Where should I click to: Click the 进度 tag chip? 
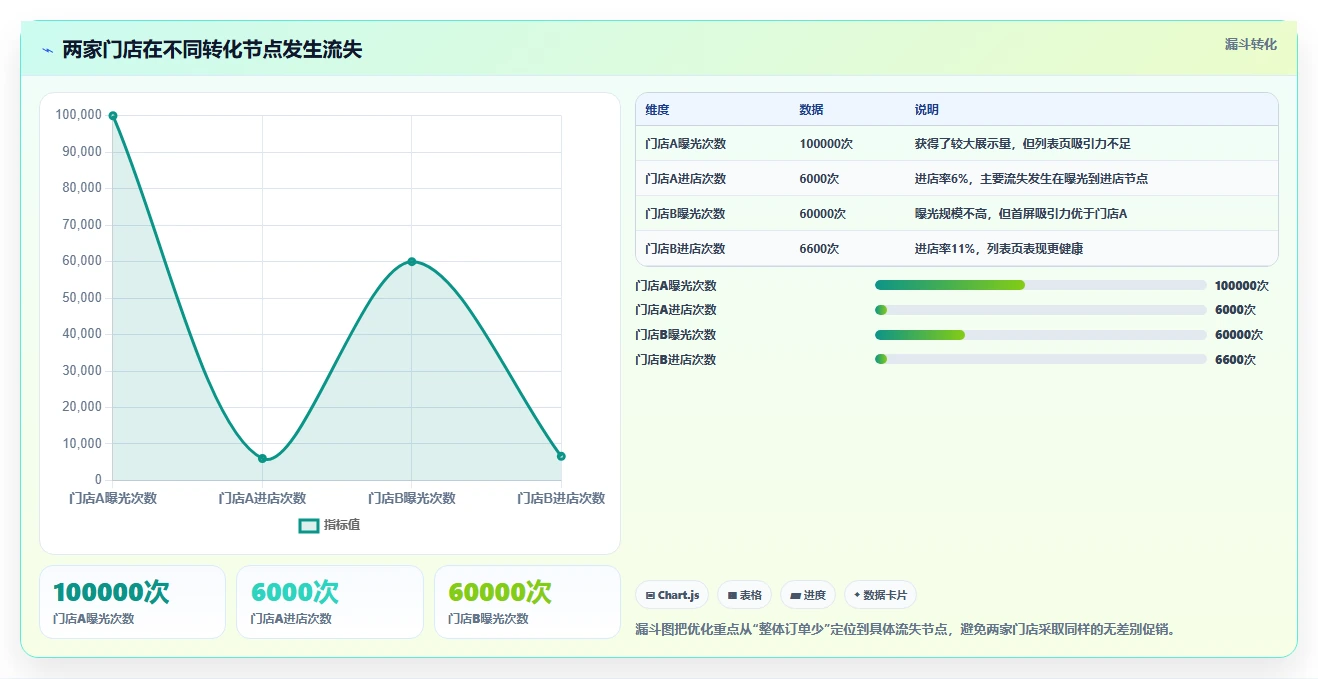pyautogui.click(x=808, y=595)
